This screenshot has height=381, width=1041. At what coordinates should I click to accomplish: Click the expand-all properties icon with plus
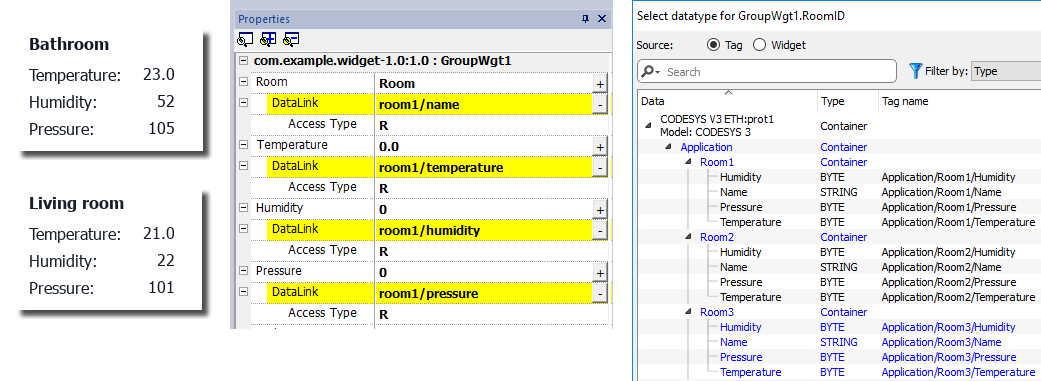[x=268, y=40]
